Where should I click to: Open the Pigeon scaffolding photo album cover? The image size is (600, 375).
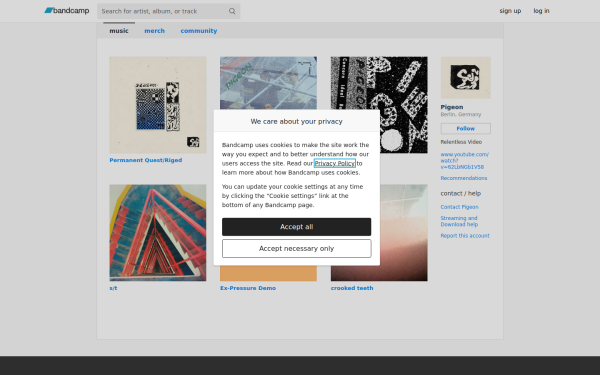pos(268,83)
